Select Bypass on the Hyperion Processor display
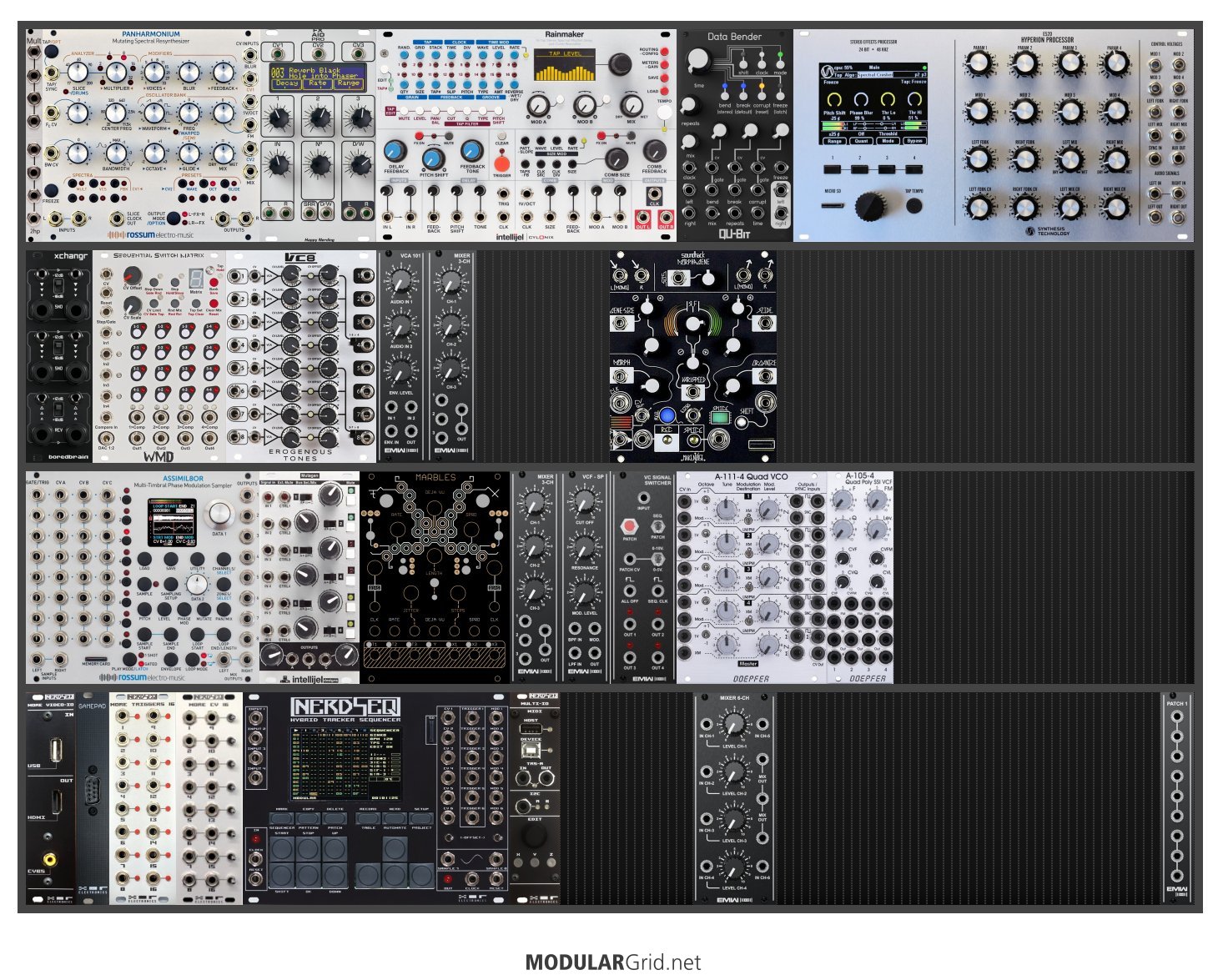 (915, 141)
